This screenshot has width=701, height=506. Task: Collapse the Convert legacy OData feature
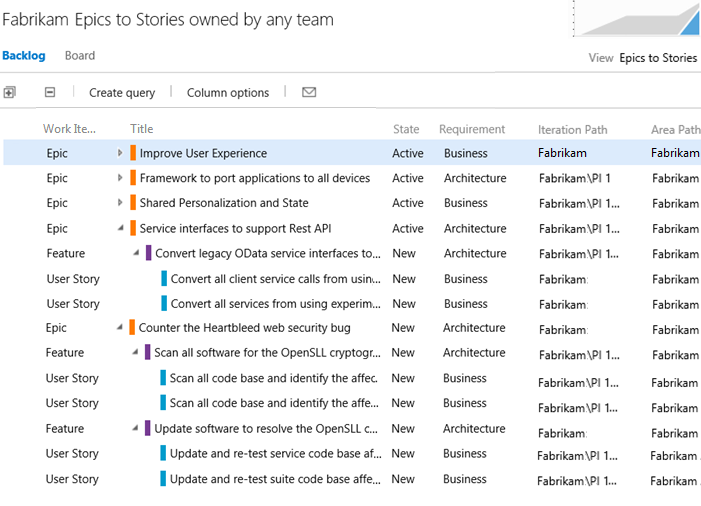click(136, 253)
